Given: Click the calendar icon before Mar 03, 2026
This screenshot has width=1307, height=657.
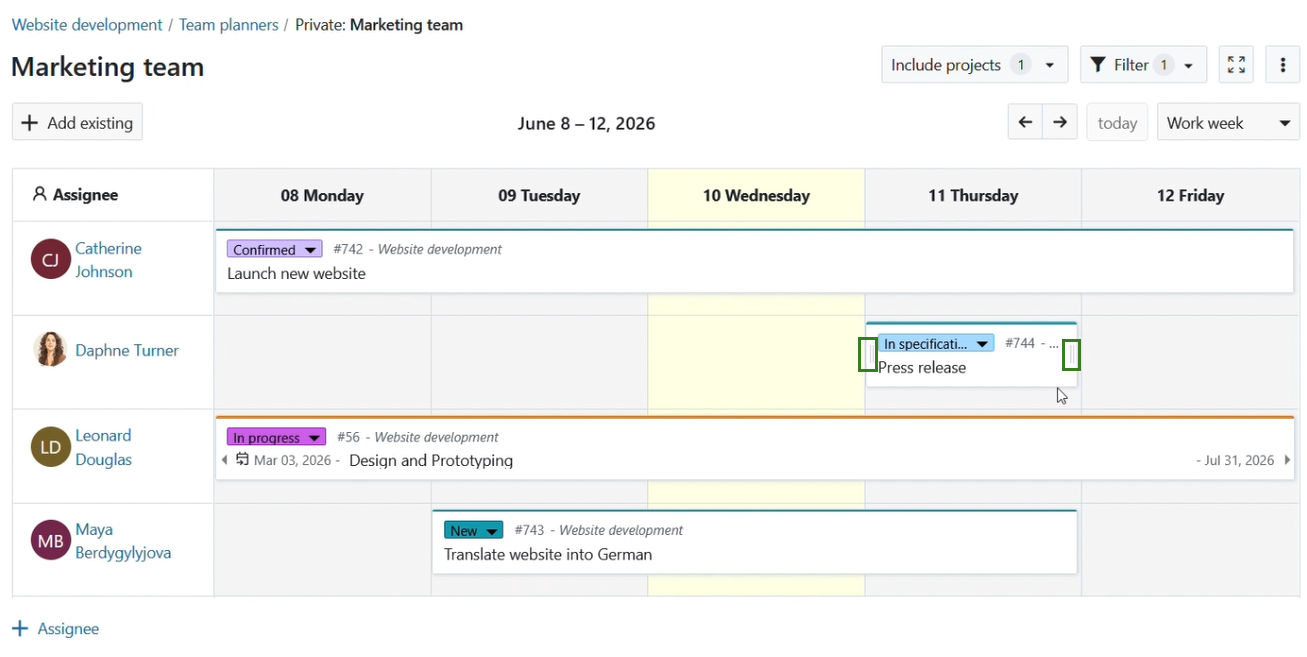Looking at the screenshot, I should coord(242,460).
